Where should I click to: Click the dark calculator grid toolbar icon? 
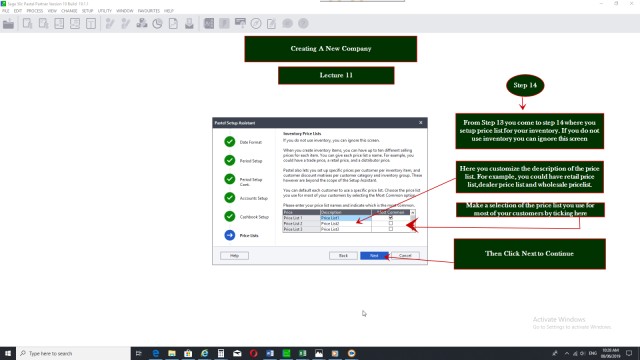click(209, 23)
